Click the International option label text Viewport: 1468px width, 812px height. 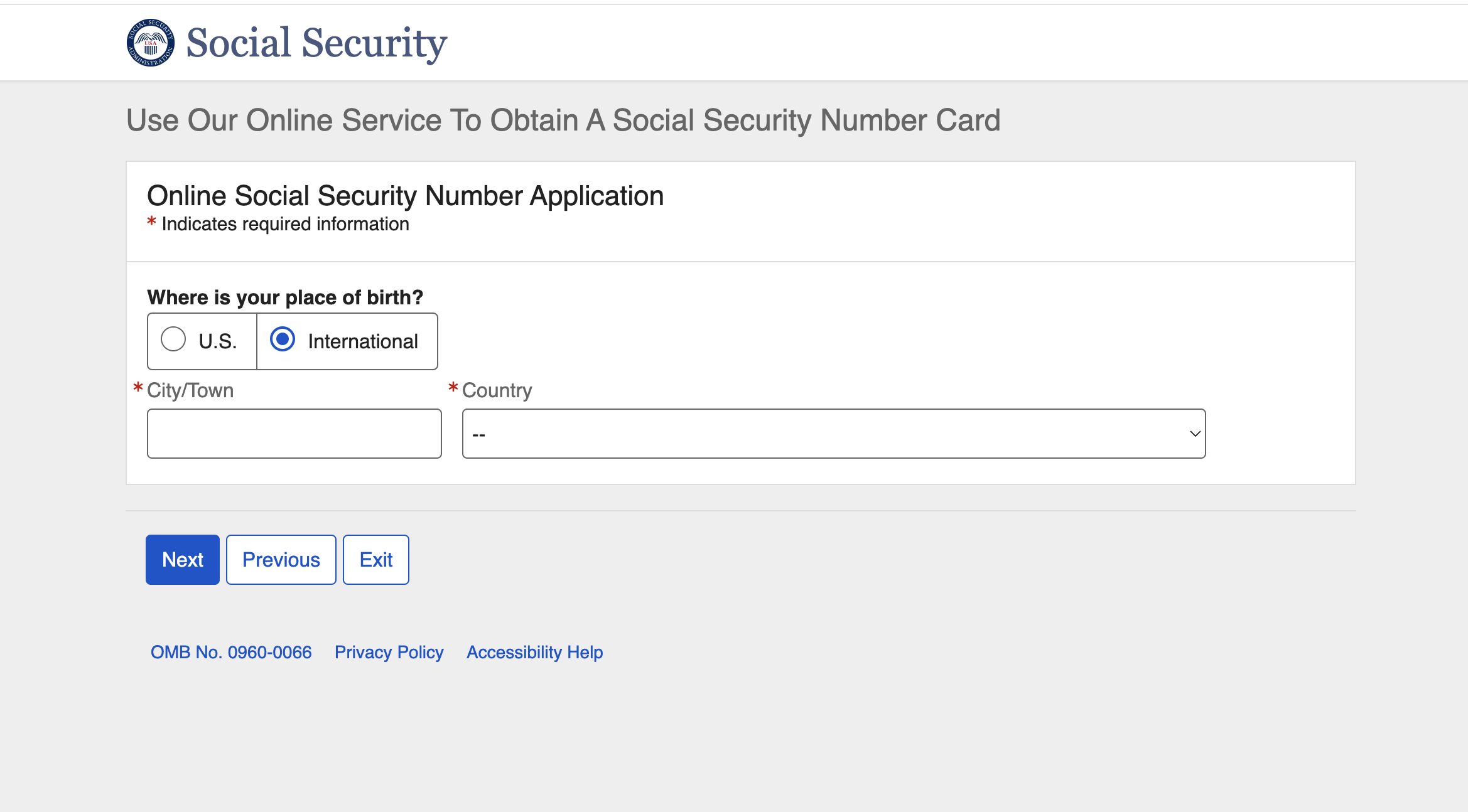tap(363, 341)
